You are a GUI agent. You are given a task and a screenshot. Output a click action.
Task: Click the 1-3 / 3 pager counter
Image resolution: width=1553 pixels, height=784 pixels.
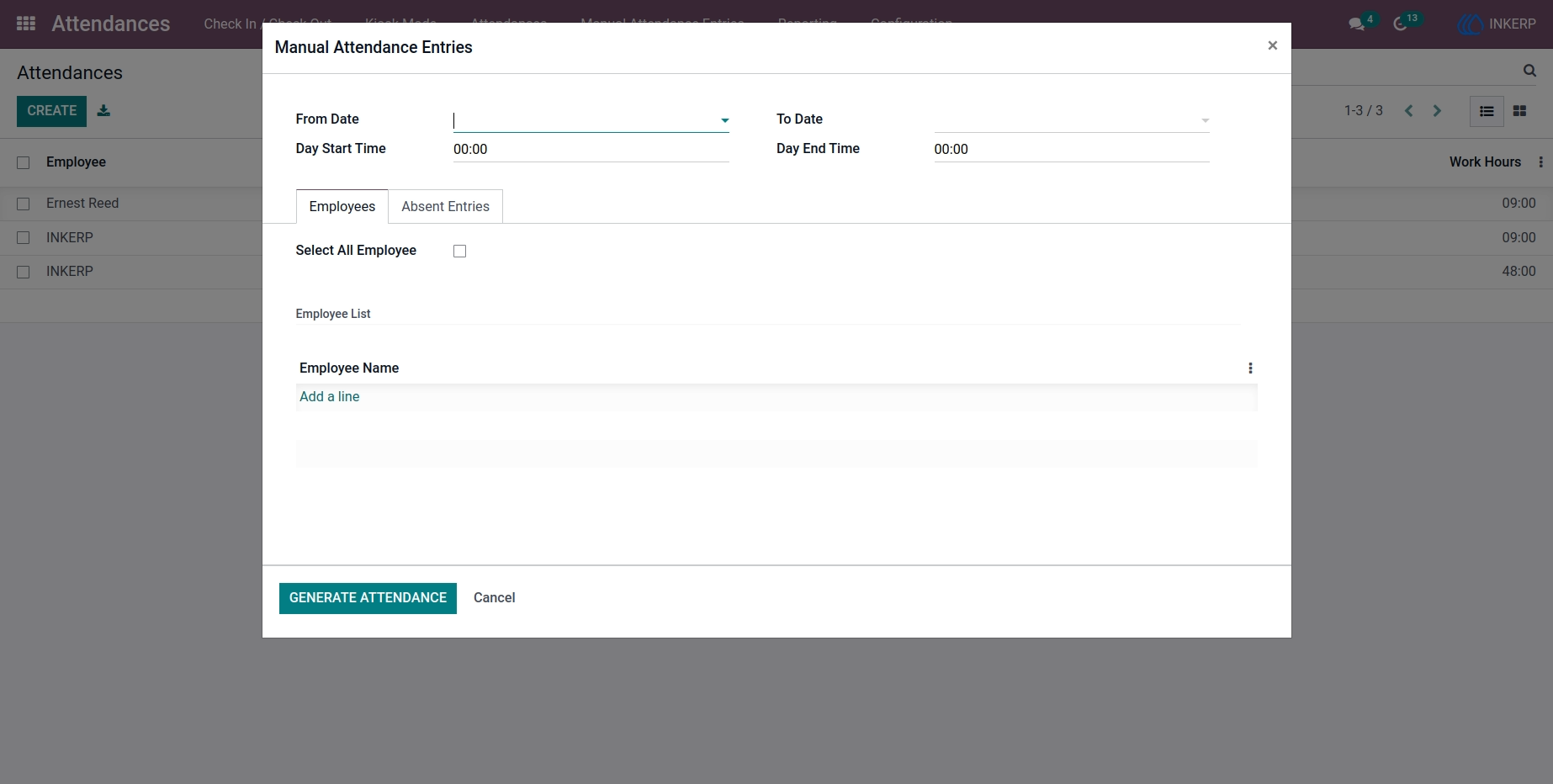click(1363, 111)
